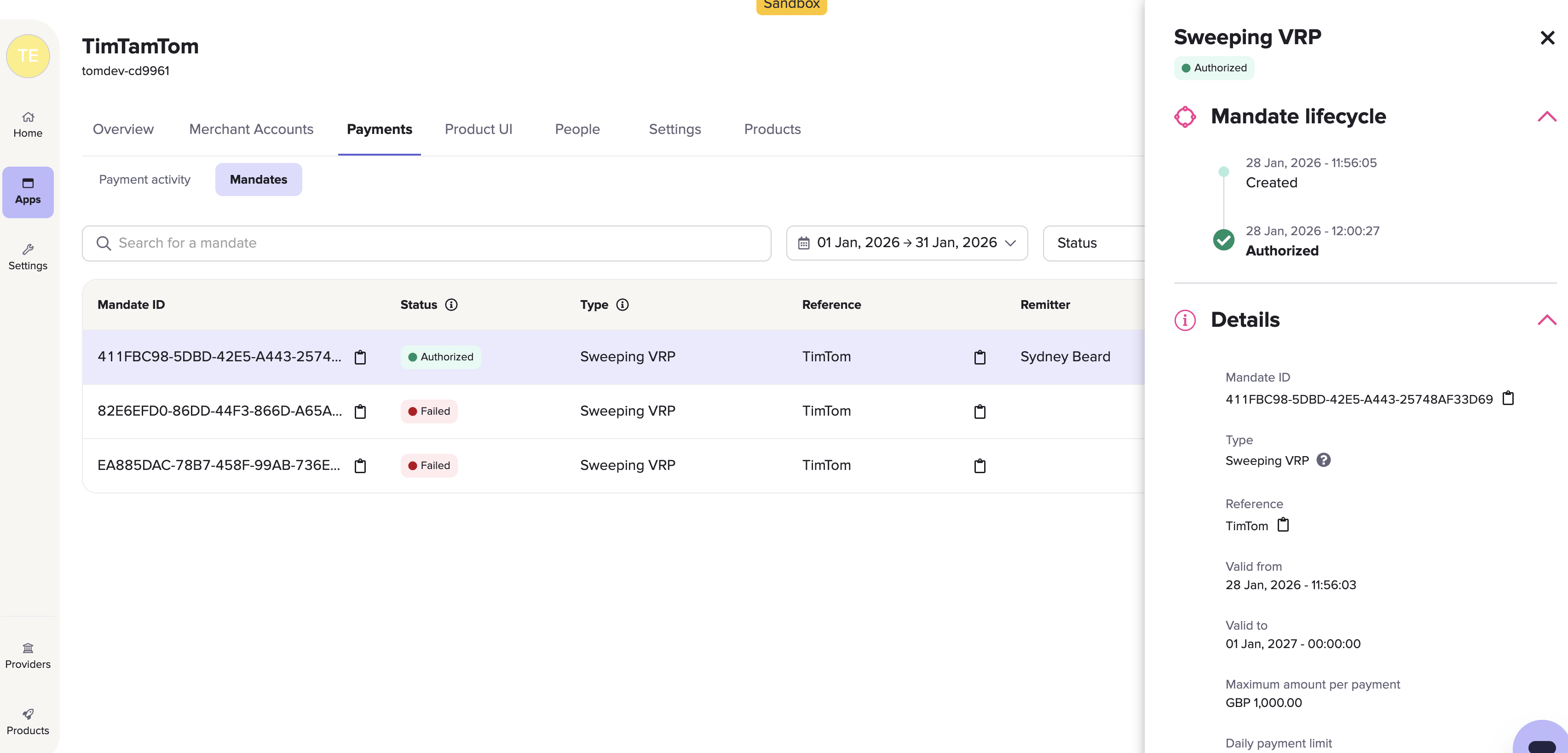Image resolution: width=1568 pixels, height=753 pixels.
Task: Click the Status column info icon
Action: (x=451, y=304)
